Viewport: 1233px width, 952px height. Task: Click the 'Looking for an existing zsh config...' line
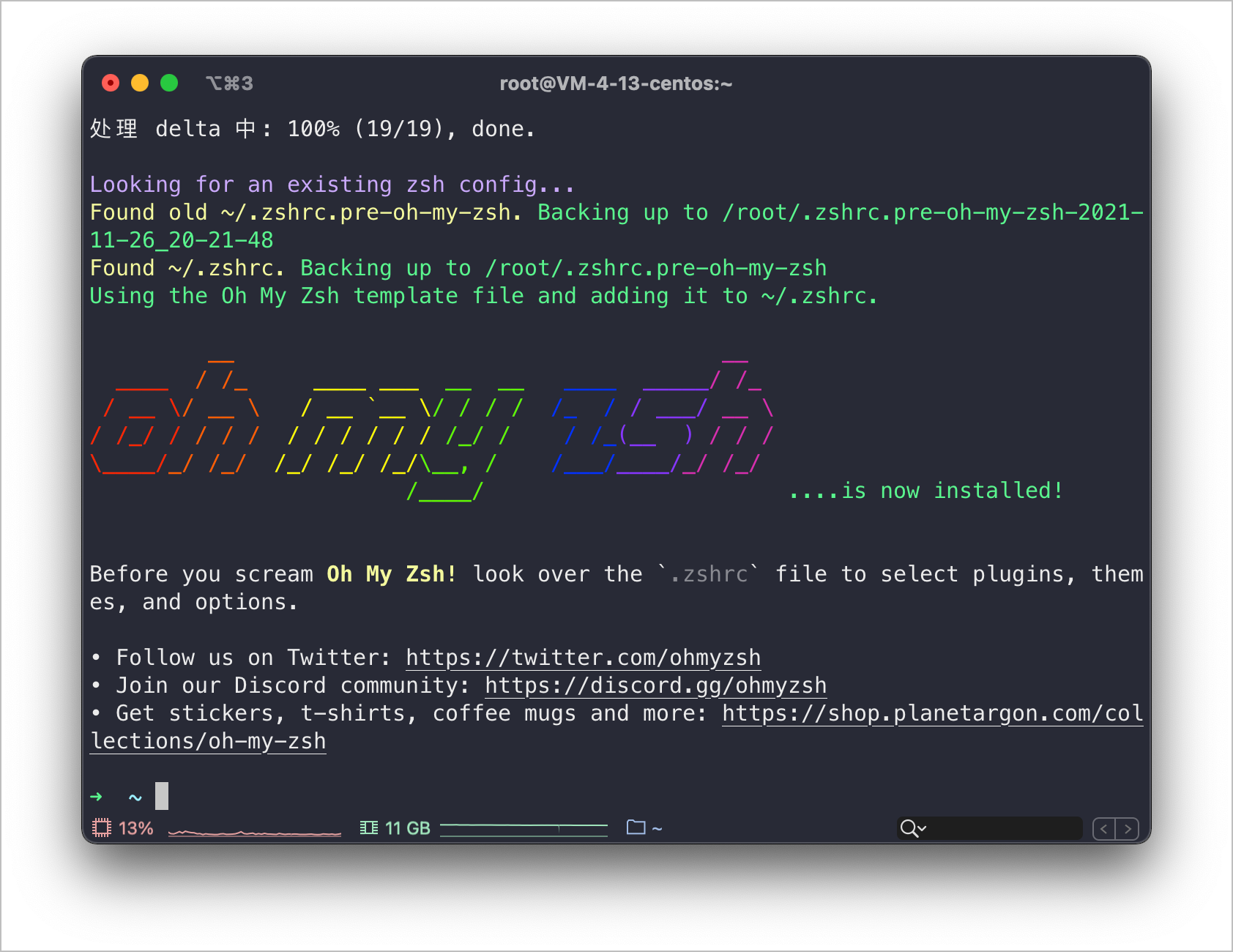[x=332, y=185]
